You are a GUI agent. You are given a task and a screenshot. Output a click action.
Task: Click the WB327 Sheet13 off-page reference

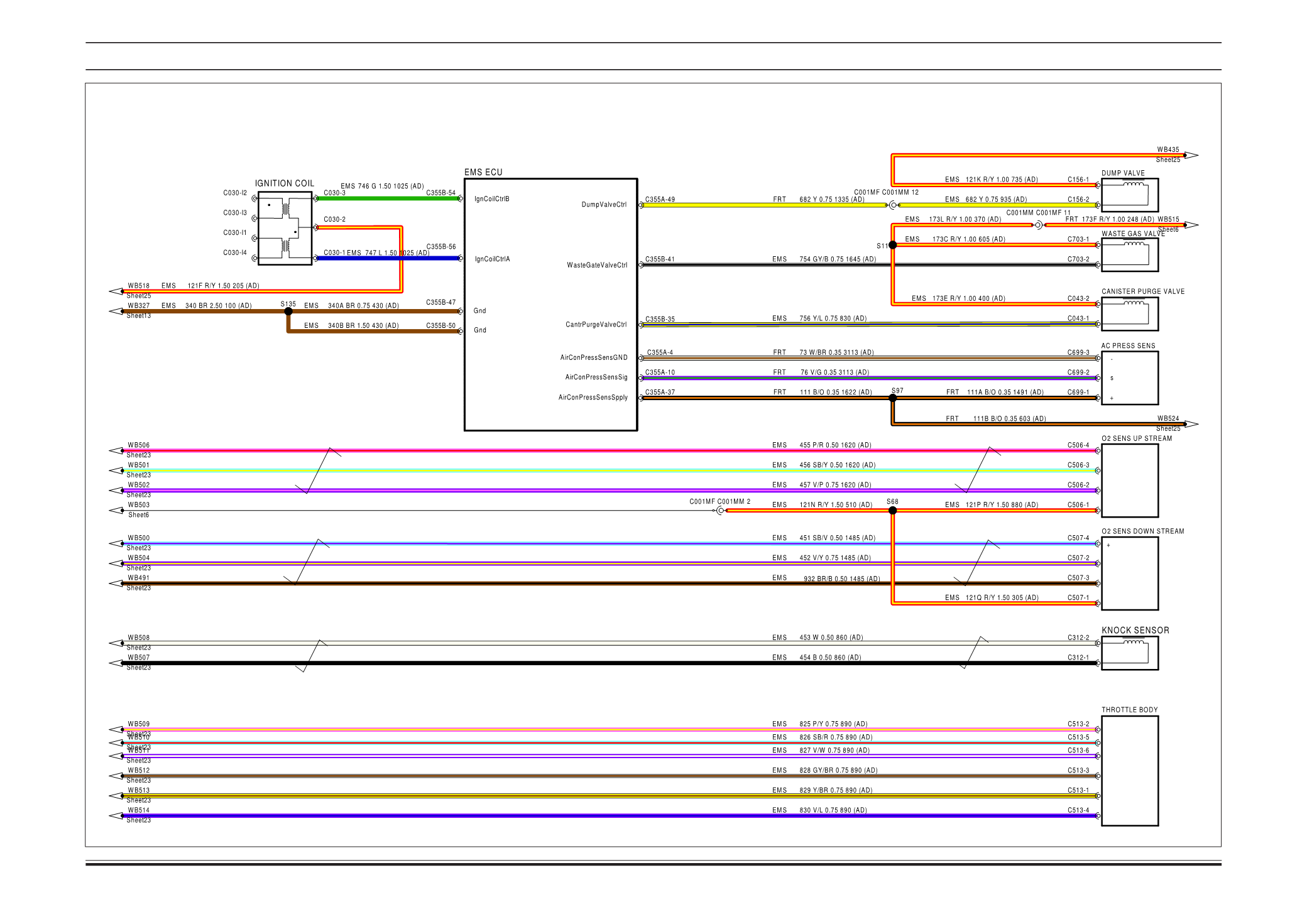pyautogui.click(x=117, y=311)
